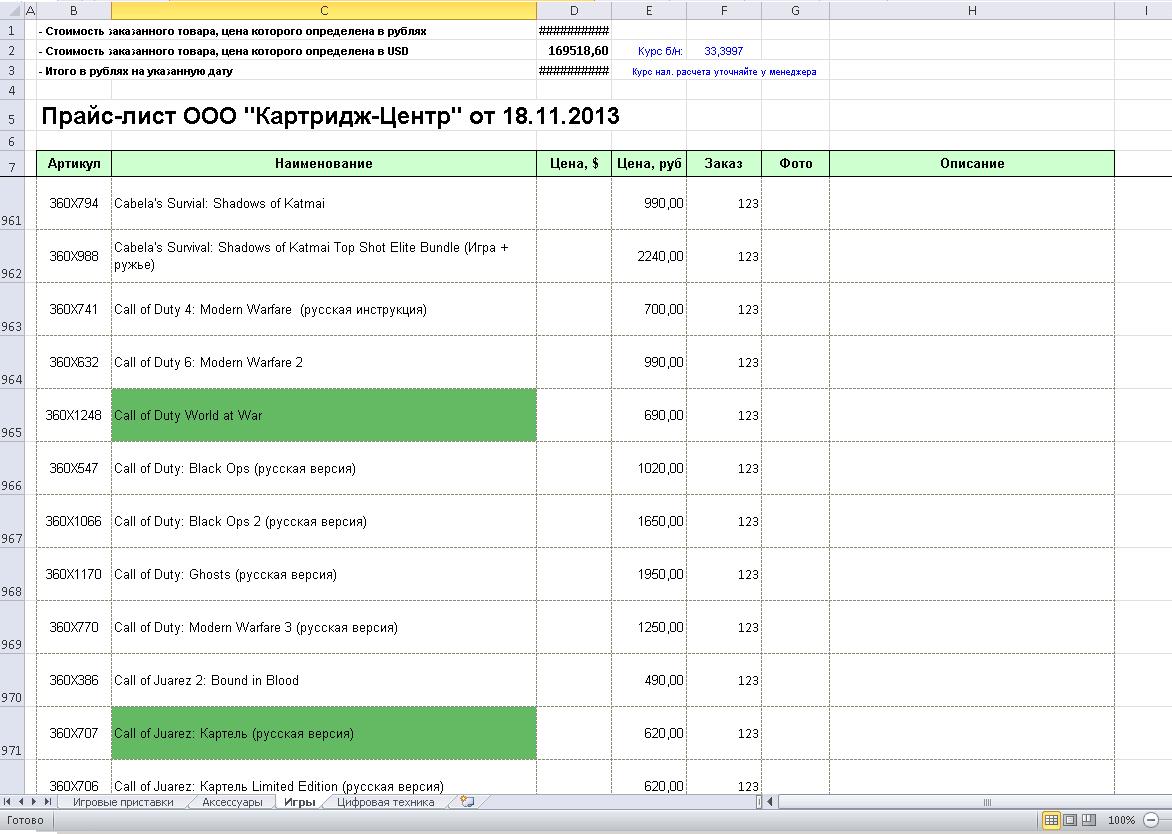Click the Select All corner button
Screen dimensions: 1172x834
[x=11, y=10]
